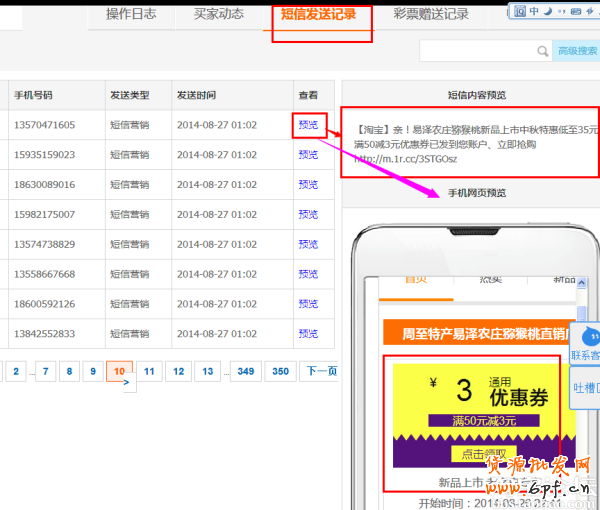Toggle Chinese input mode 中 icon

pyautogui.click(x=534, y=11)
